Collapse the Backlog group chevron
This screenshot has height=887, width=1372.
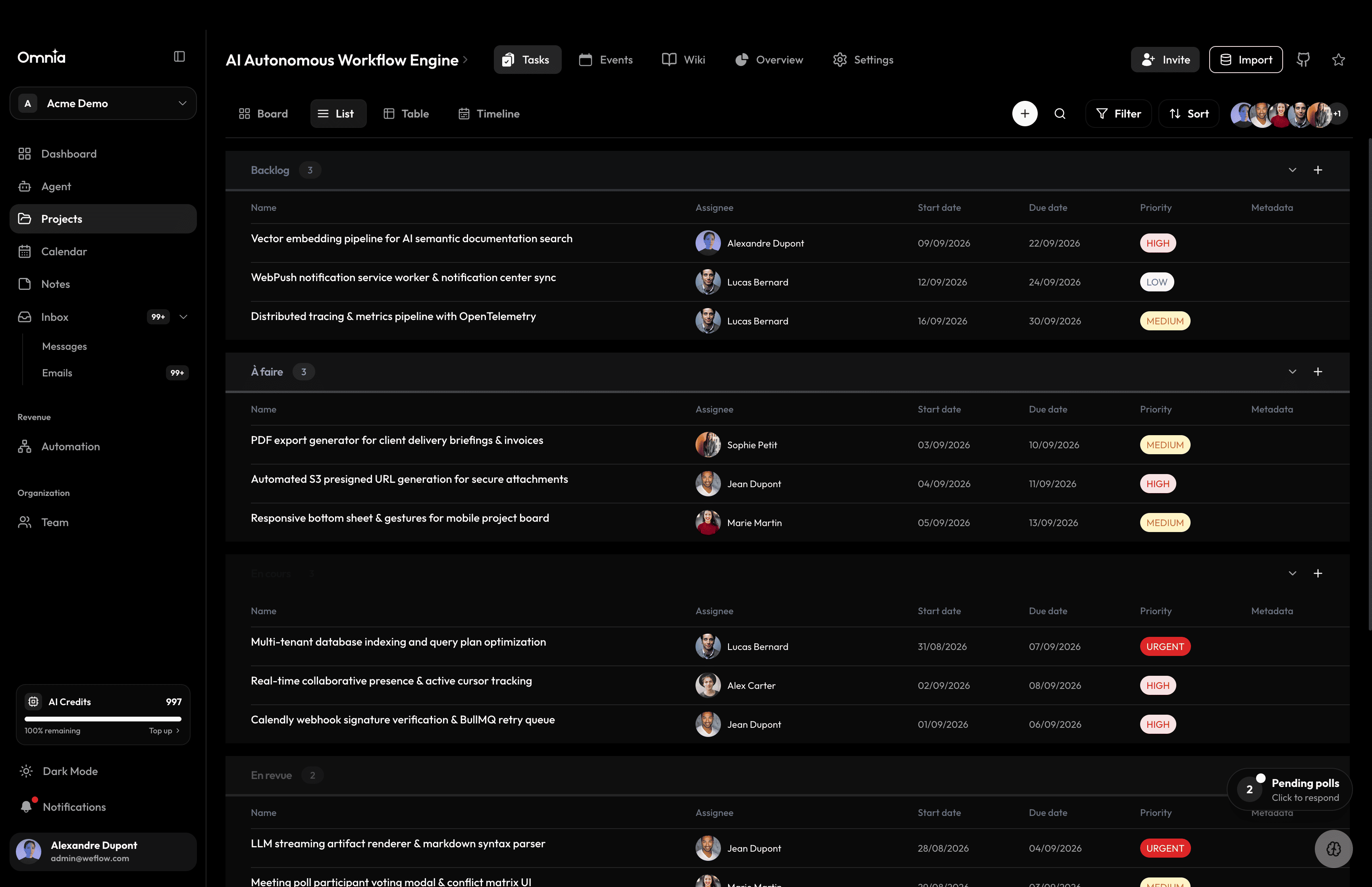(1293, 170)
